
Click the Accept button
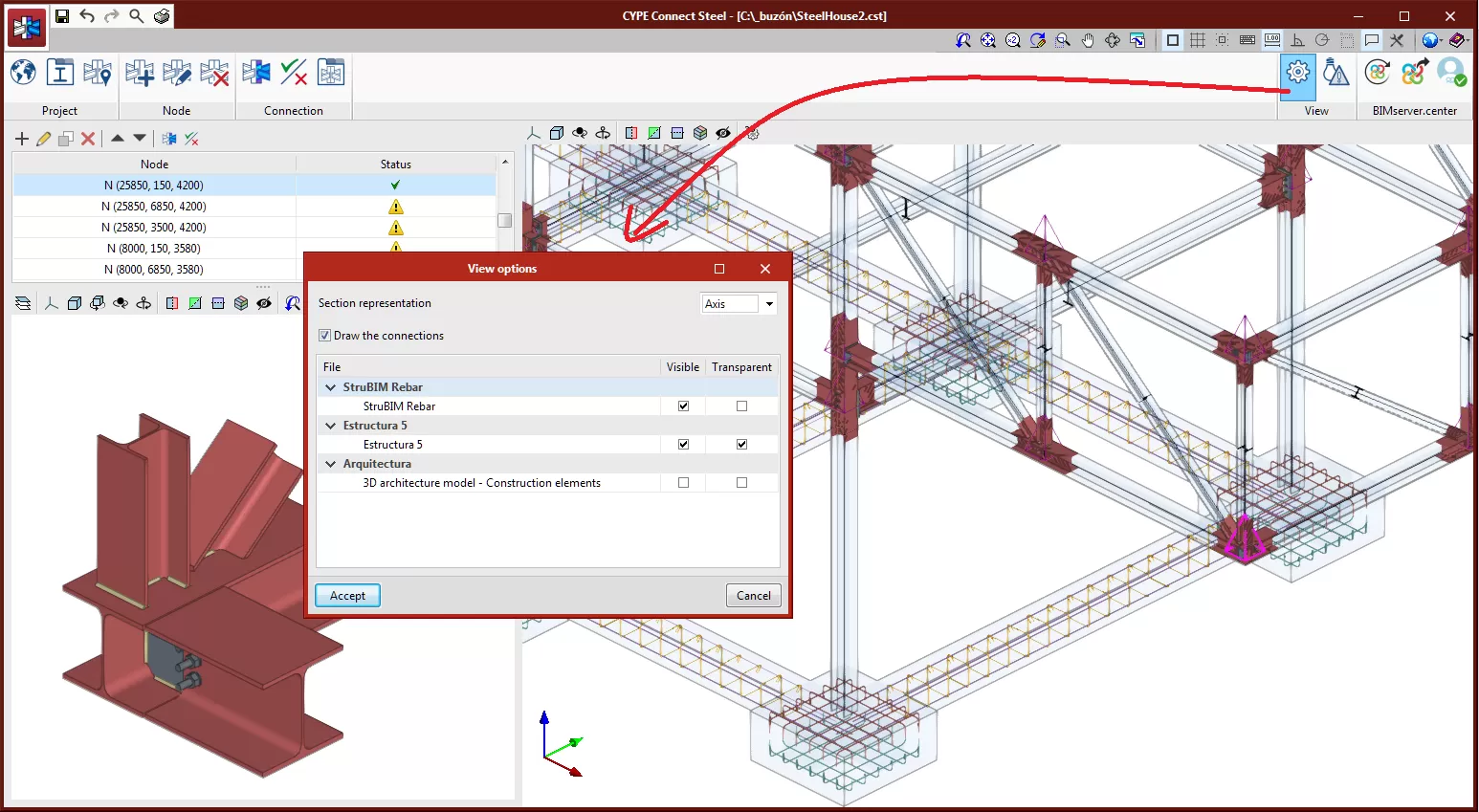click(x=347, y=596)
